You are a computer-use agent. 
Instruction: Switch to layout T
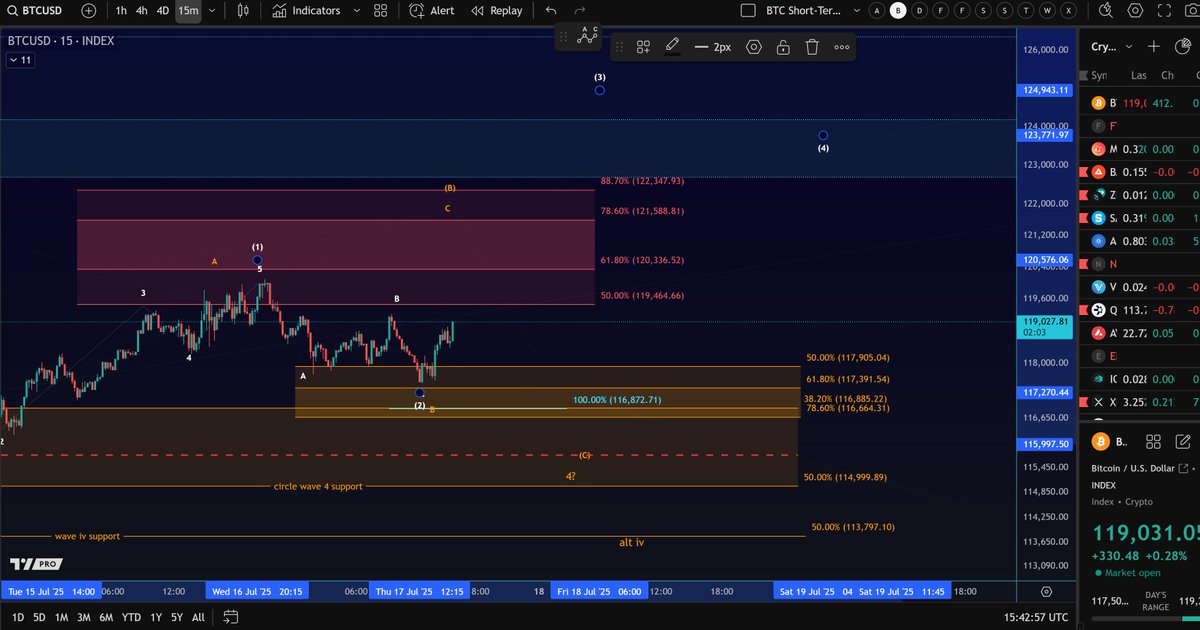click(1026, 10)
